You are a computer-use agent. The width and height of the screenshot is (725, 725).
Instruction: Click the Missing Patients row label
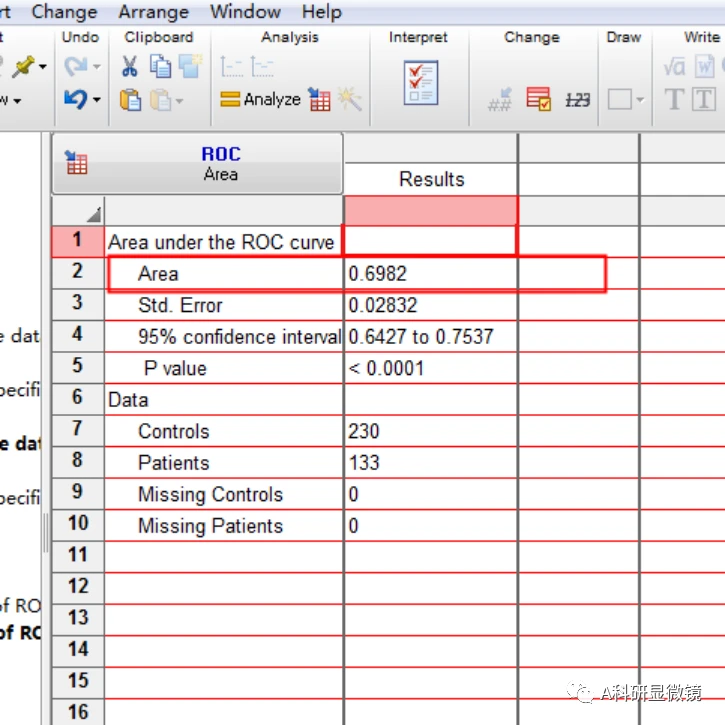click(210, 526)
